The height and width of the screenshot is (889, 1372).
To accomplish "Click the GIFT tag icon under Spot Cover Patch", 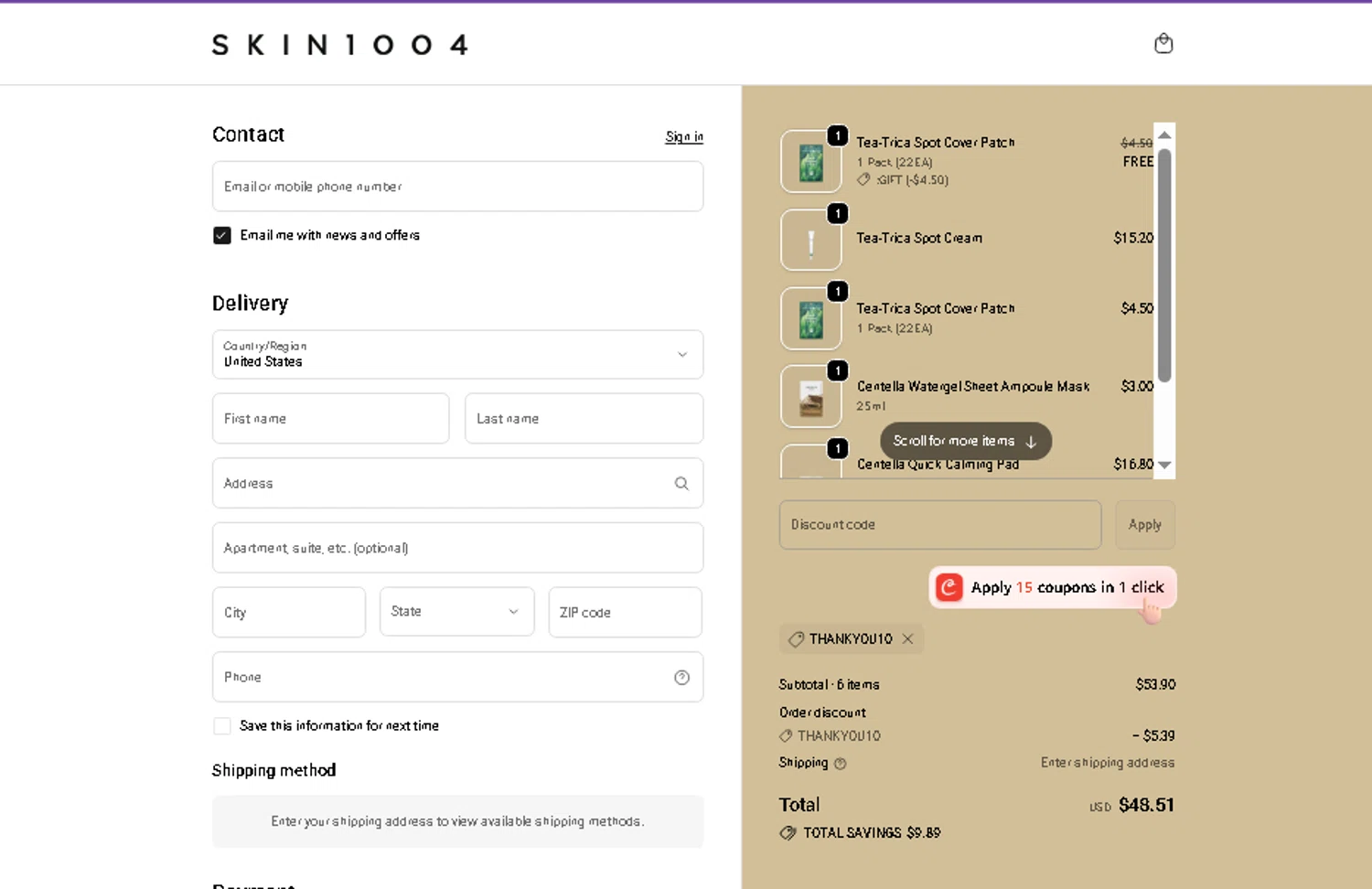I will 863,180.
